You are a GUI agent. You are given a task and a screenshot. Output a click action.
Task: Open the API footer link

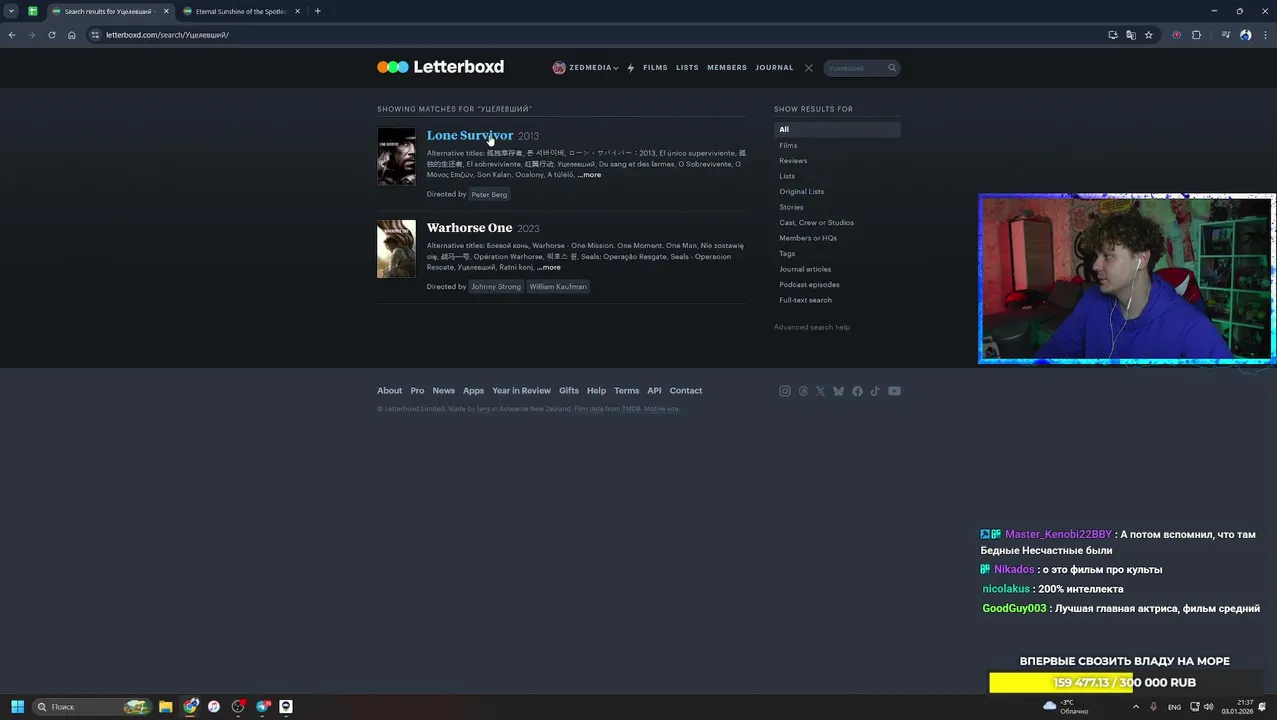[654, 390]
